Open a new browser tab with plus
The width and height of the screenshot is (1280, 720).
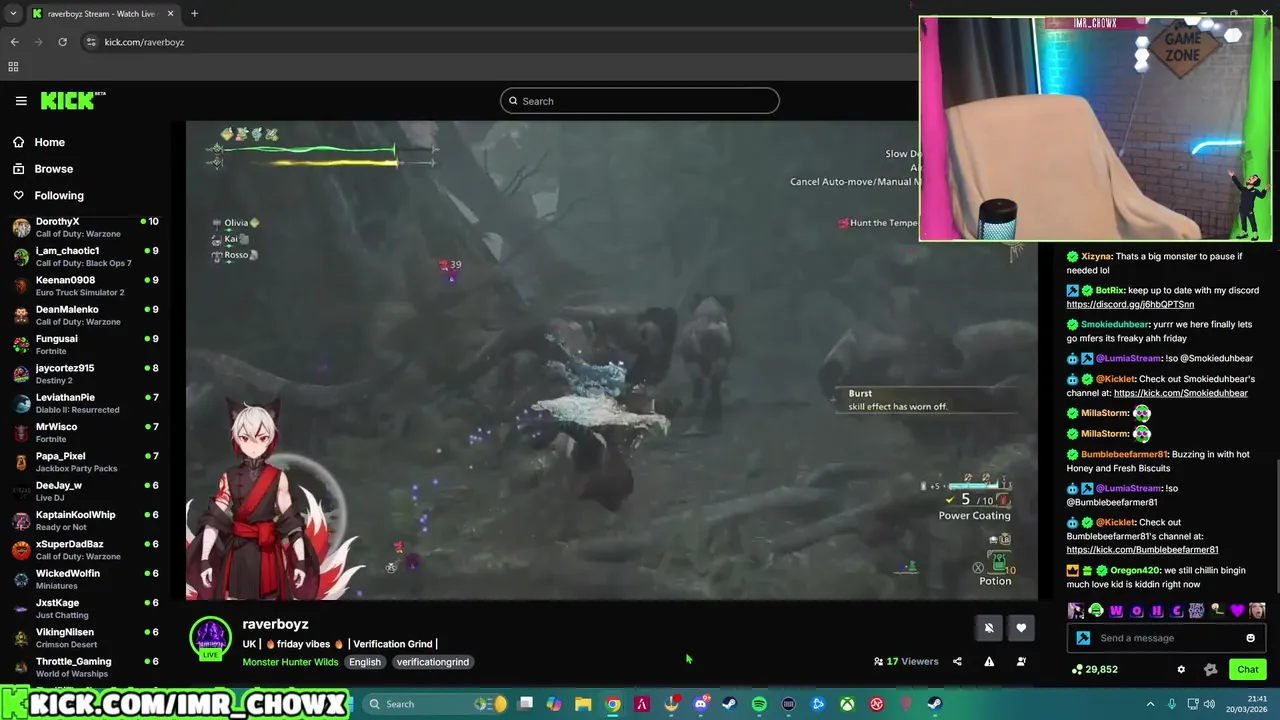pyautogui.click(x=194, y=14)
